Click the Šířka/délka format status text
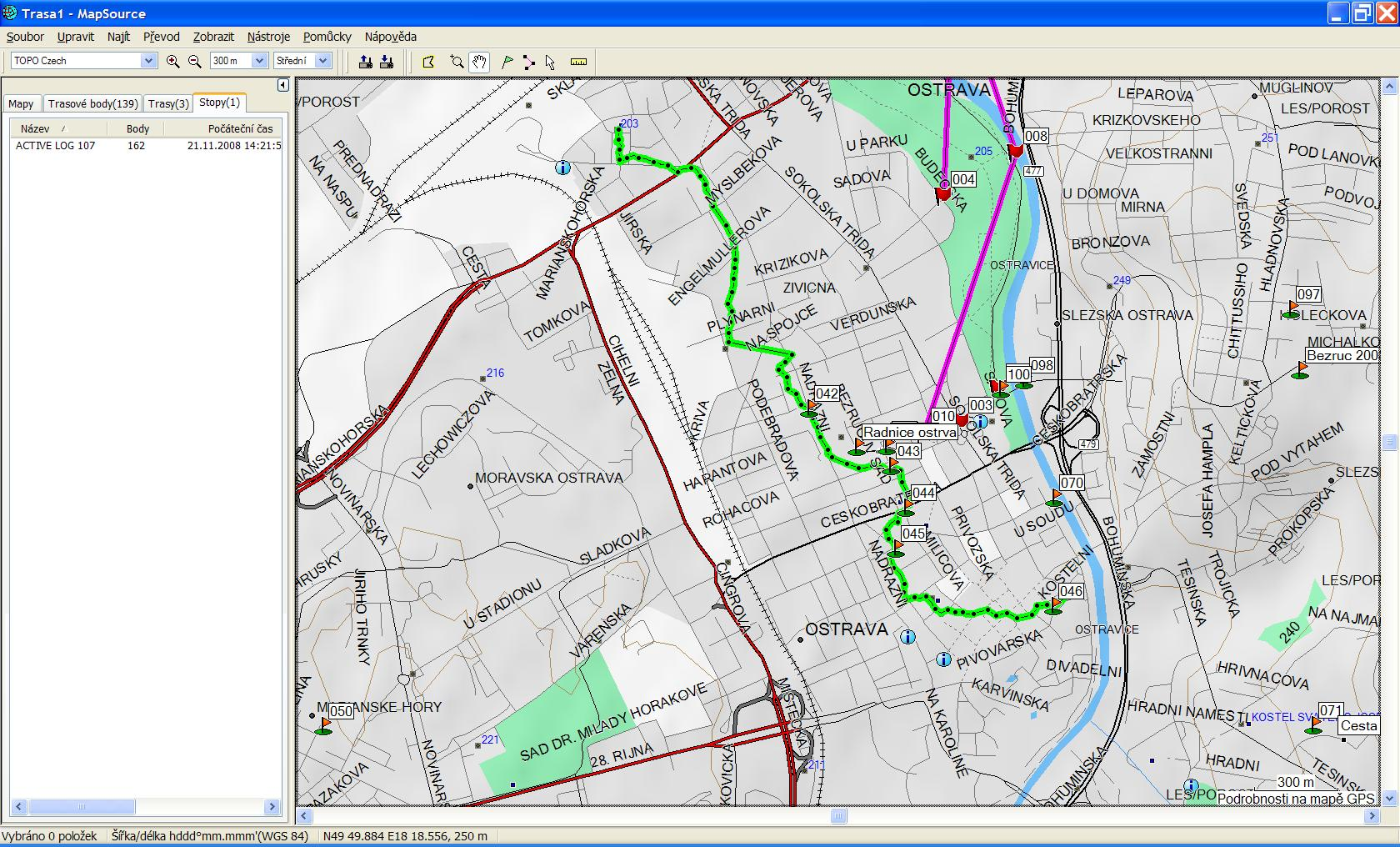 tap(210, 835)
